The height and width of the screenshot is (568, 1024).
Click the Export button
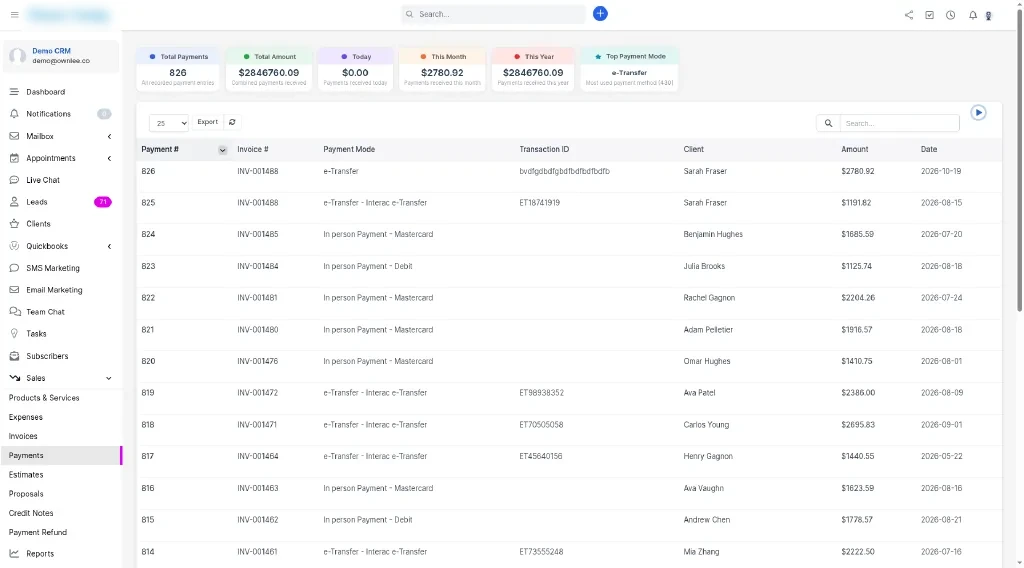[207, 122]
